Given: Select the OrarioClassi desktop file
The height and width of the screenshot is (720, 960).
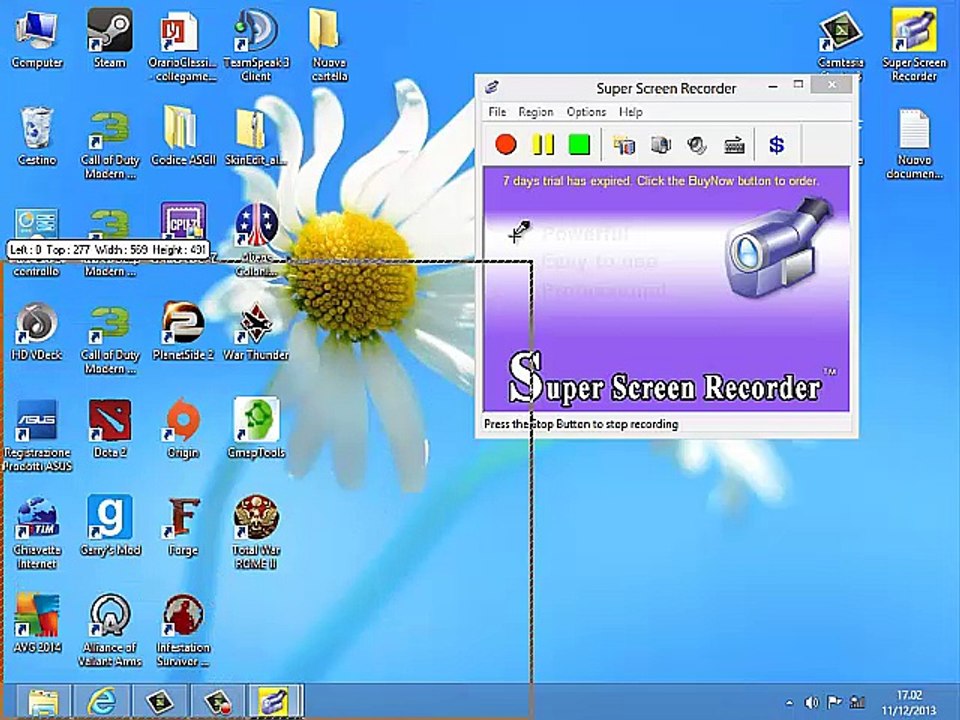Looking at the screenshot, I should point(182,48).
